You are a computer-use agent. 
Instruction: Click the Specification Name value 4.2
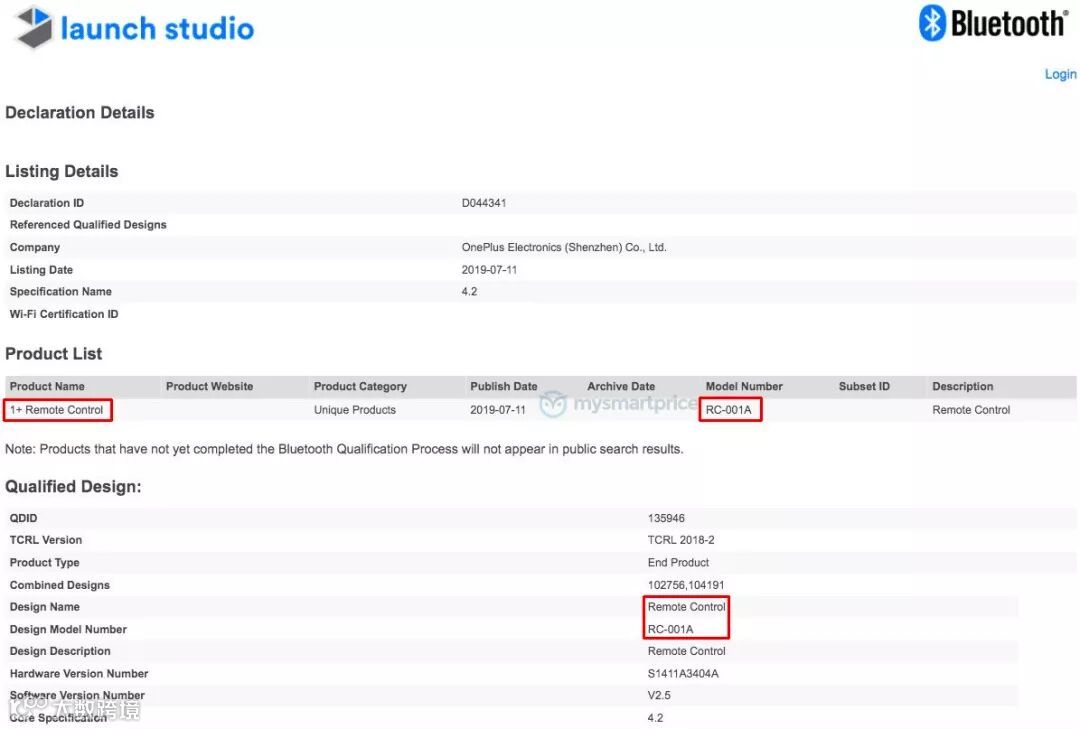pos(469,291)
